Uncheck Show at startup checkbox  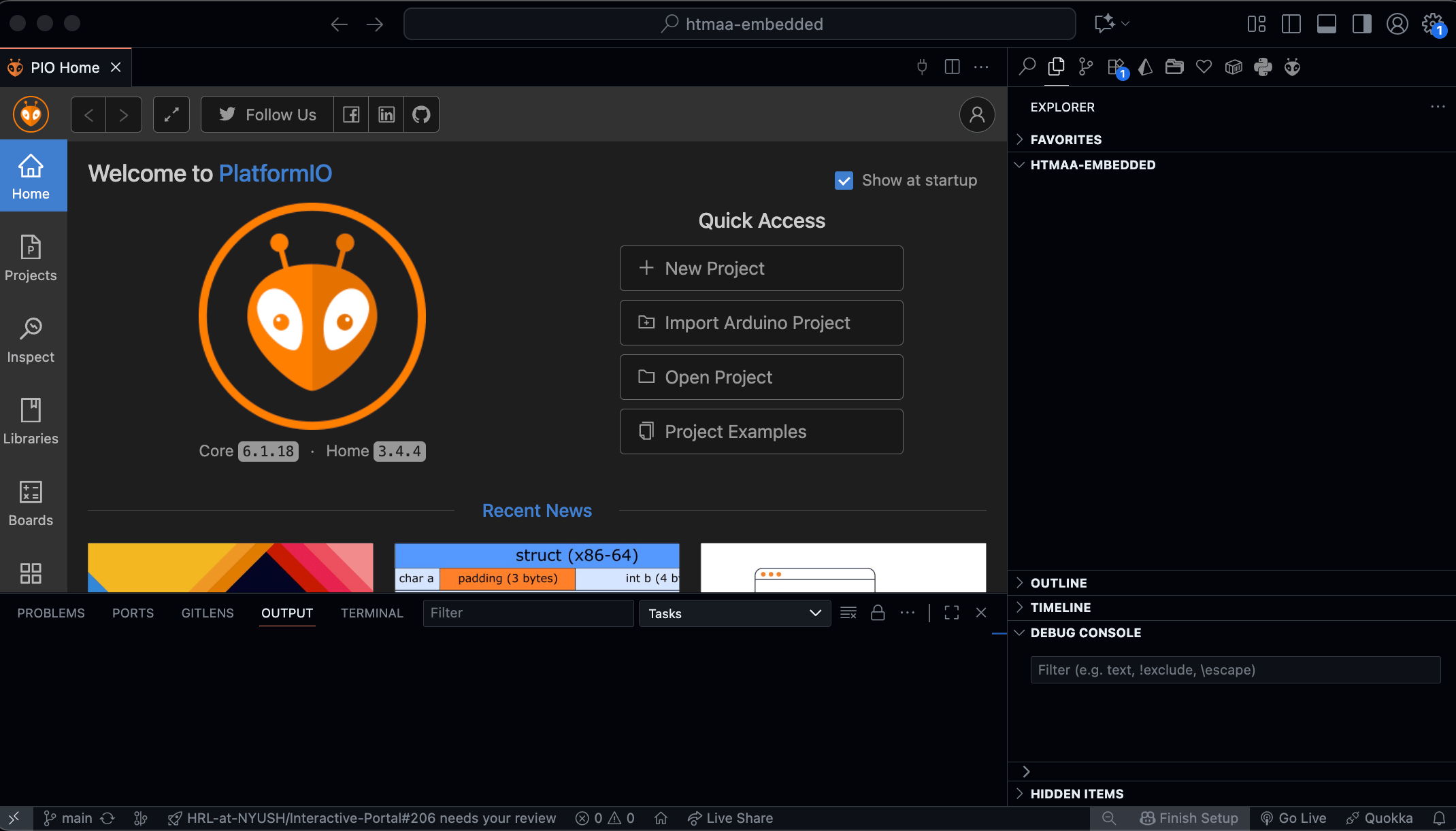844,180
